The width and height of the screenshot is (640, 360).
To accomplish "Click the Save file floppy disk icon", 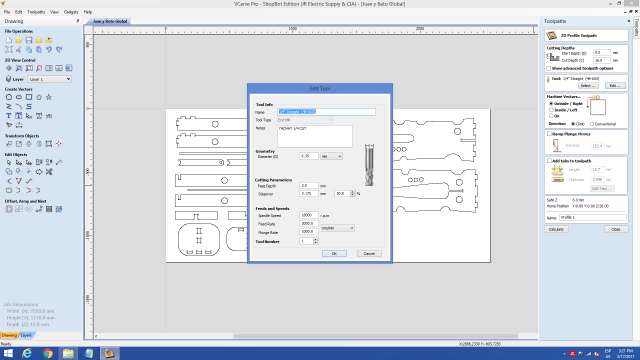I will 29,40.
